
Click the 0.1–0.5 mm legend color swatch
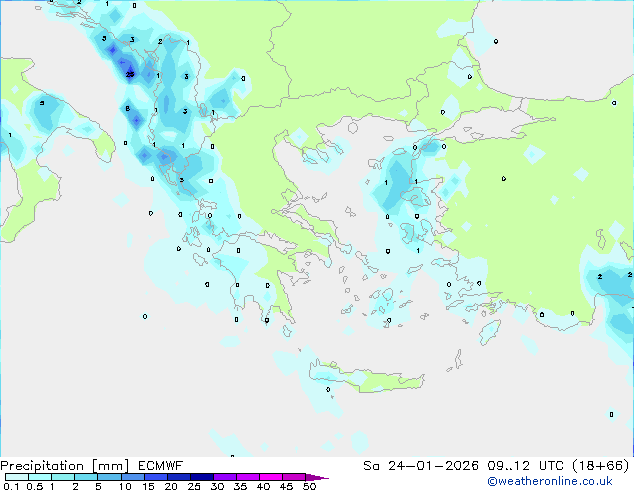pos(17,477)
